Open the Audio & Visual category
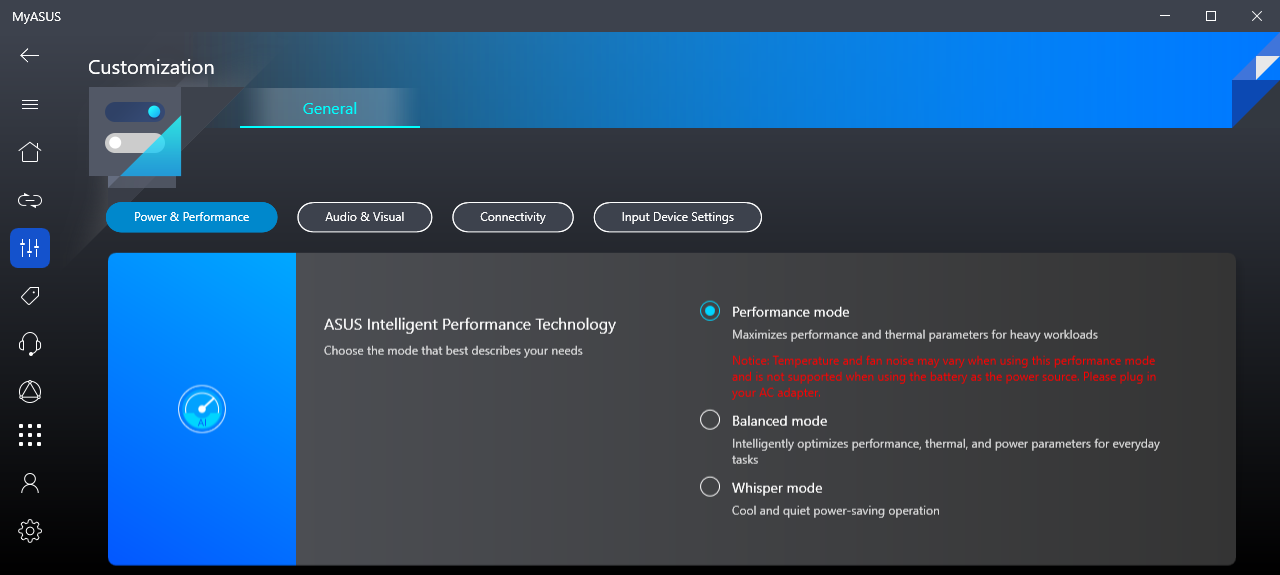 tap(365, 217)
